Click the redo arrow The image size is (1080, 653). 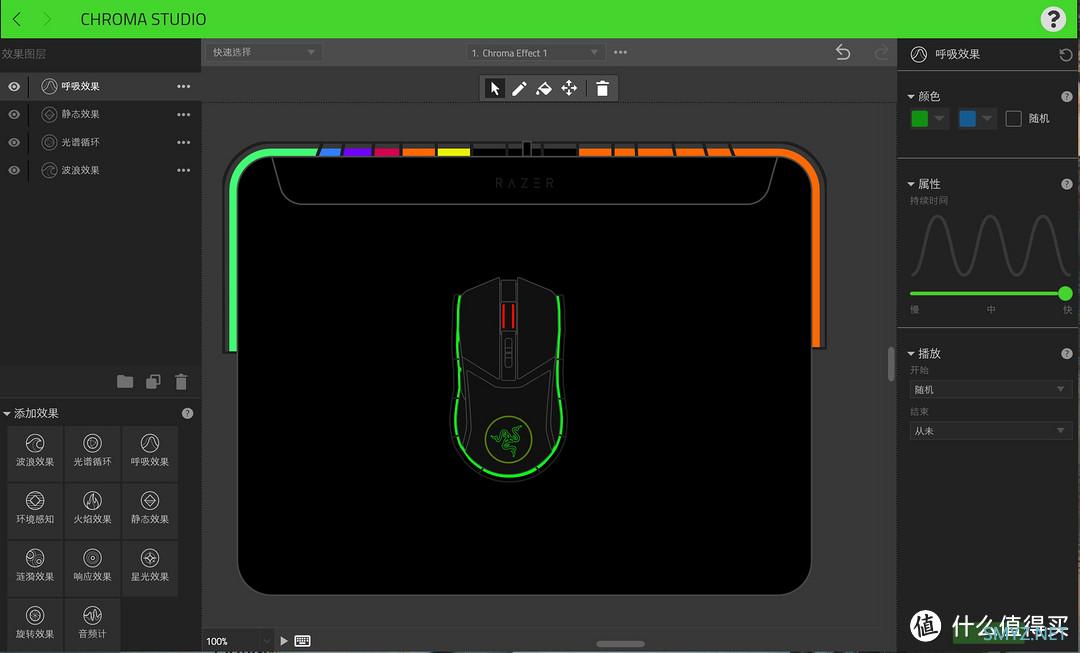[881, 52]
